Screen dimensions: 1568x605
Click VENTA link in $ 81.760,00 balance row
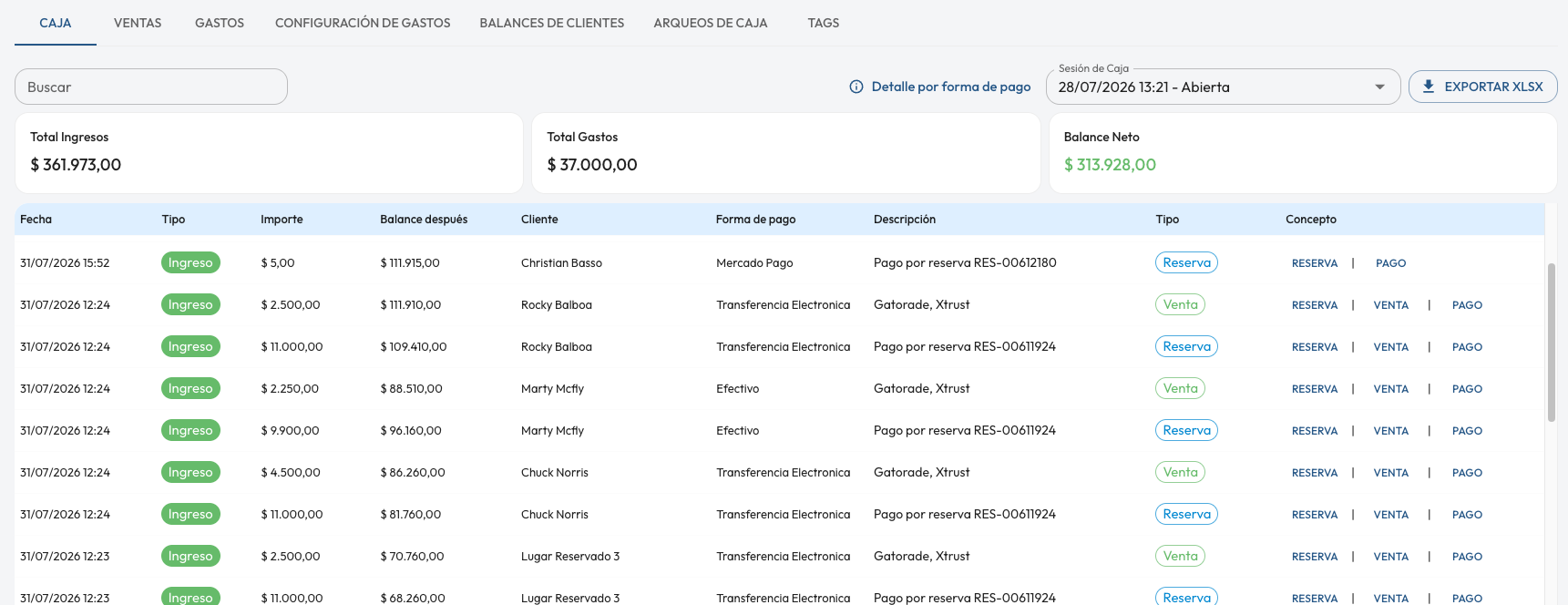click(x=1390, y=515)
